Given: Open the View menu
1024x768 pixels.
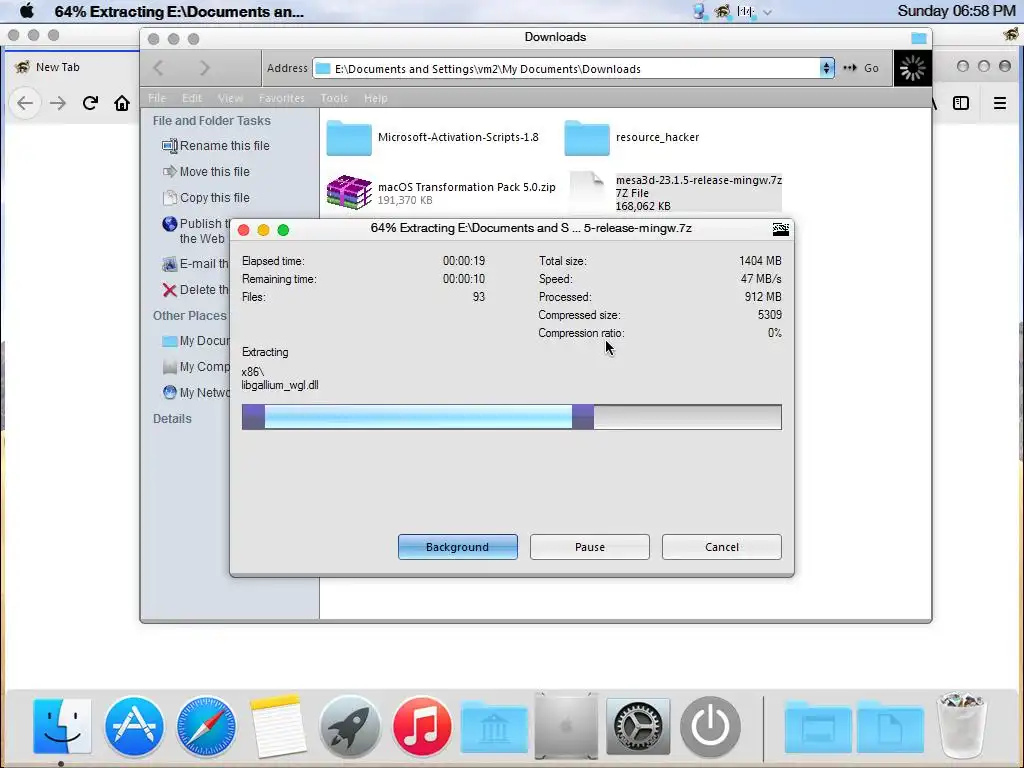Looking at the screenshot, I should [230, 98].
